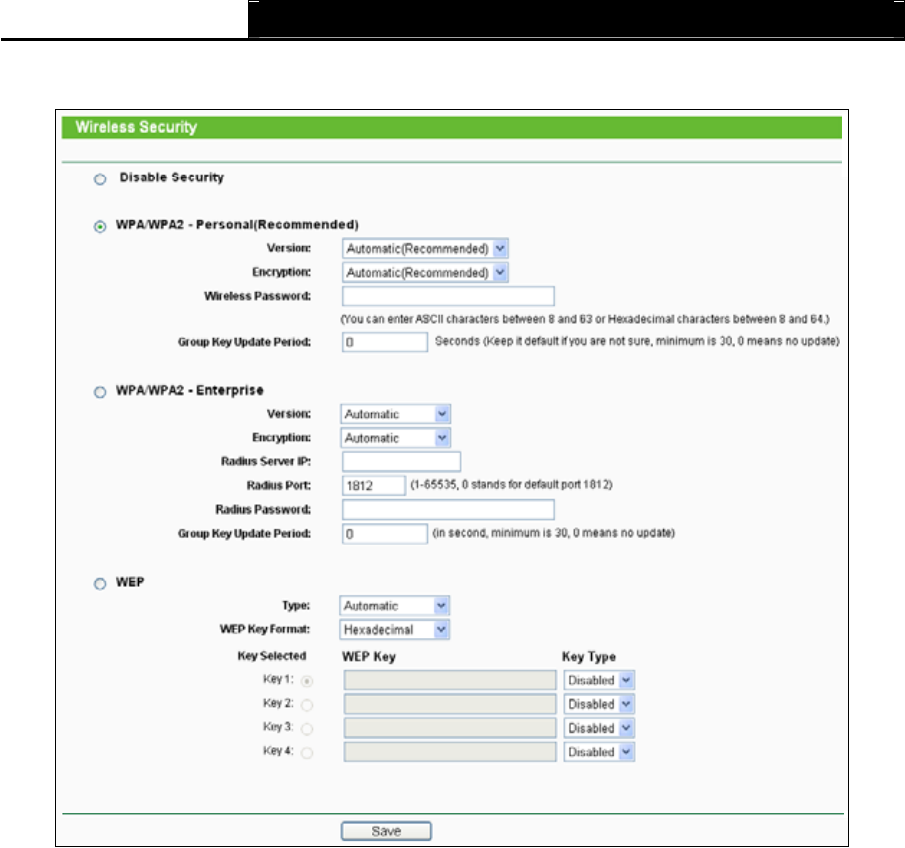This screenshot has height=848, width=905.
Task: Focus the Personal Group Key Update Period field
Action: 384,342
